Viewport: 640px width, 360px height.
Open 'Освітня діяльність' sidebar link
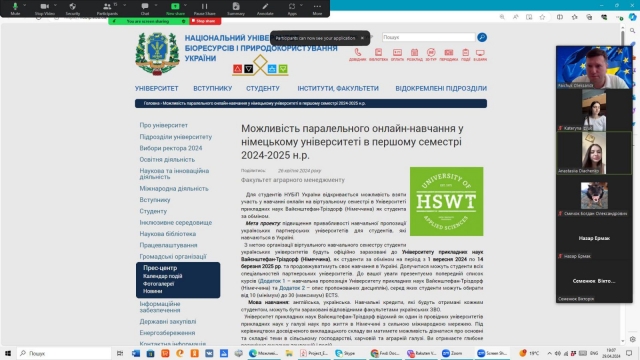[167, 160]
